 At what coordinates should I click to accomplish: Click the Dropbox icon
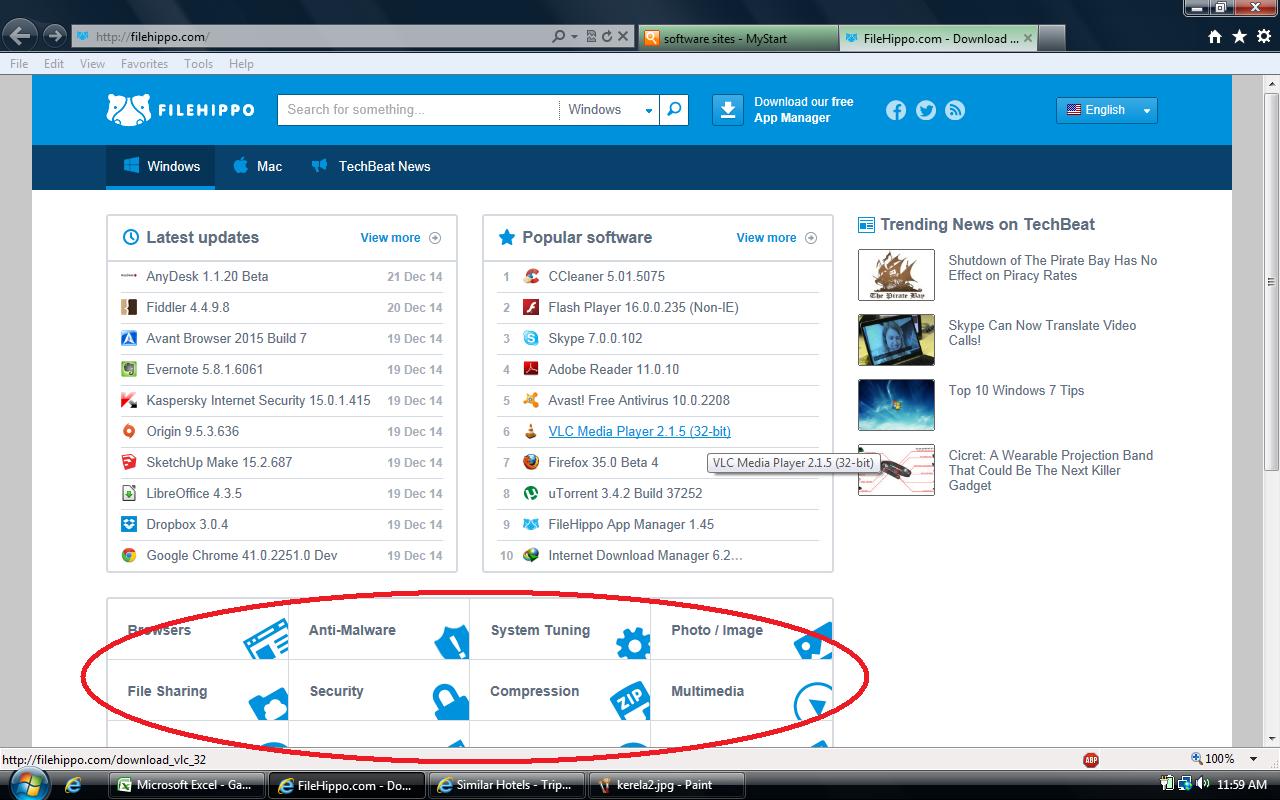(129, 524)
